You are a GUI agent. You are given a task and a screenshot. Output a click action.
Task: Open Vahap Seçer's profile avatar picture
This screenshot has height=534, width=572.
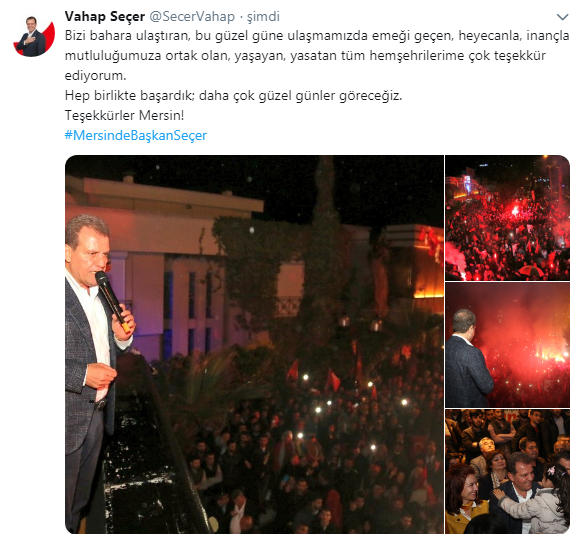point(34,36)
